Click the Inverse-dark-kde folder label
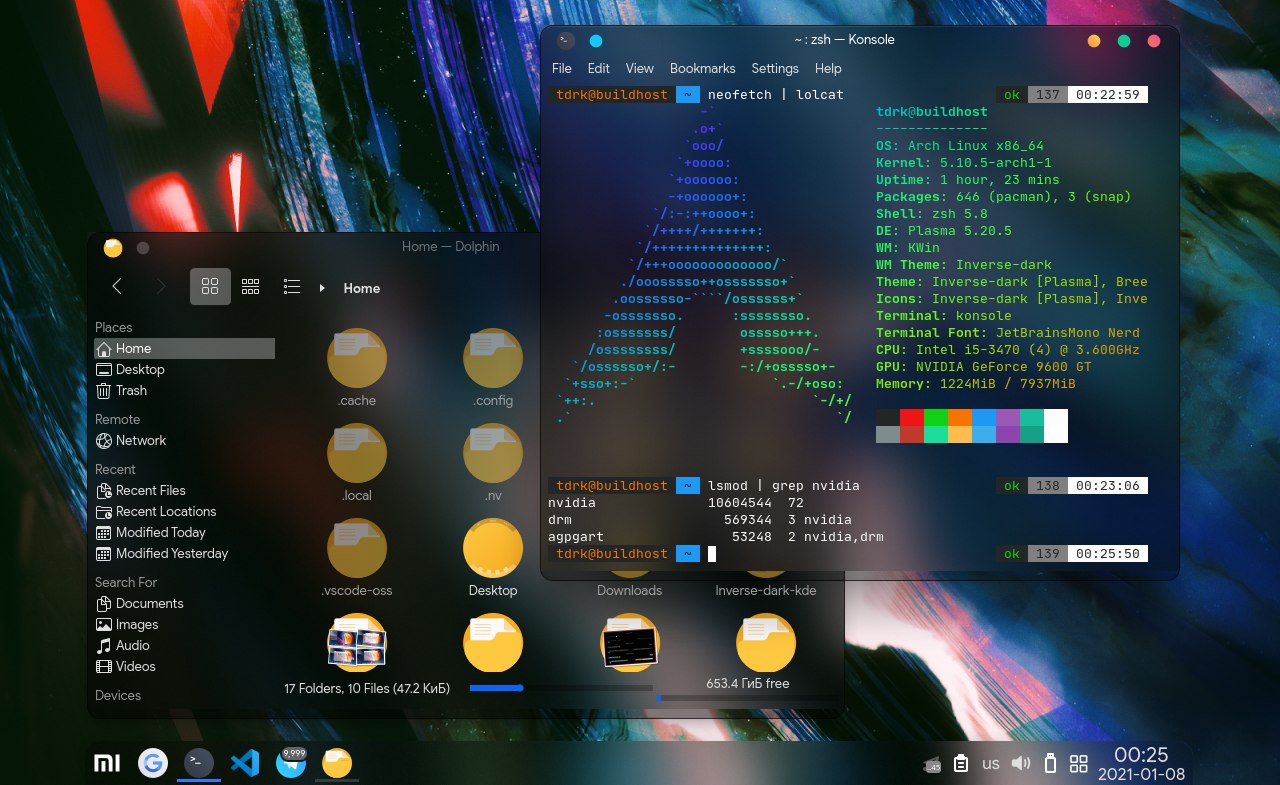This screenshot has height=785, width=1280. click(x=766, y=590)
